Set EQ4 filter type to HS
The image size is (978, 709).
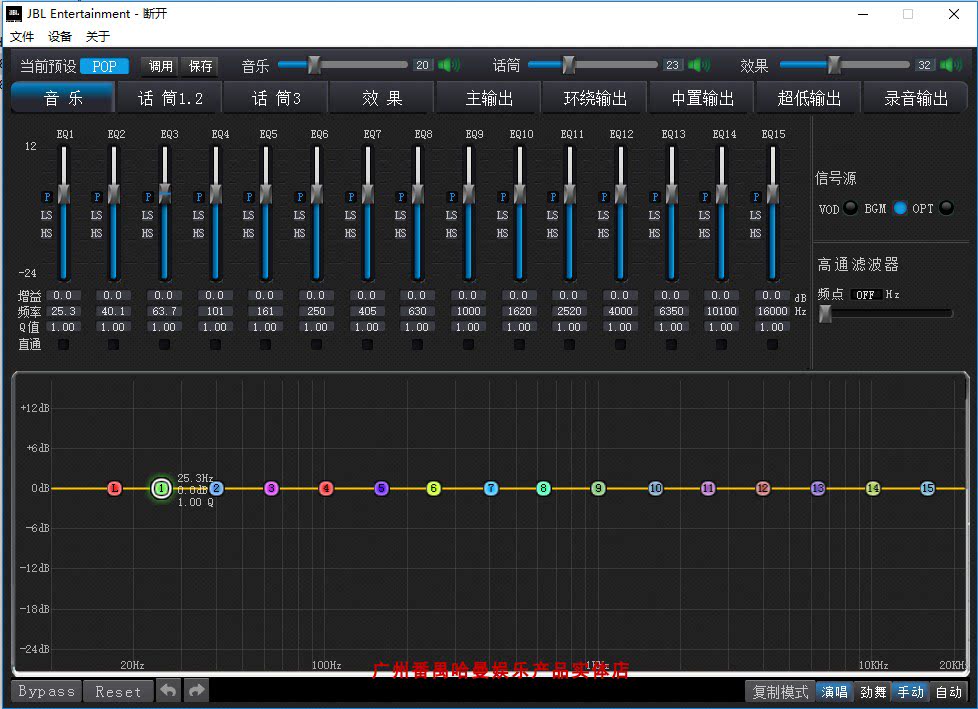(x=198, y=233)
